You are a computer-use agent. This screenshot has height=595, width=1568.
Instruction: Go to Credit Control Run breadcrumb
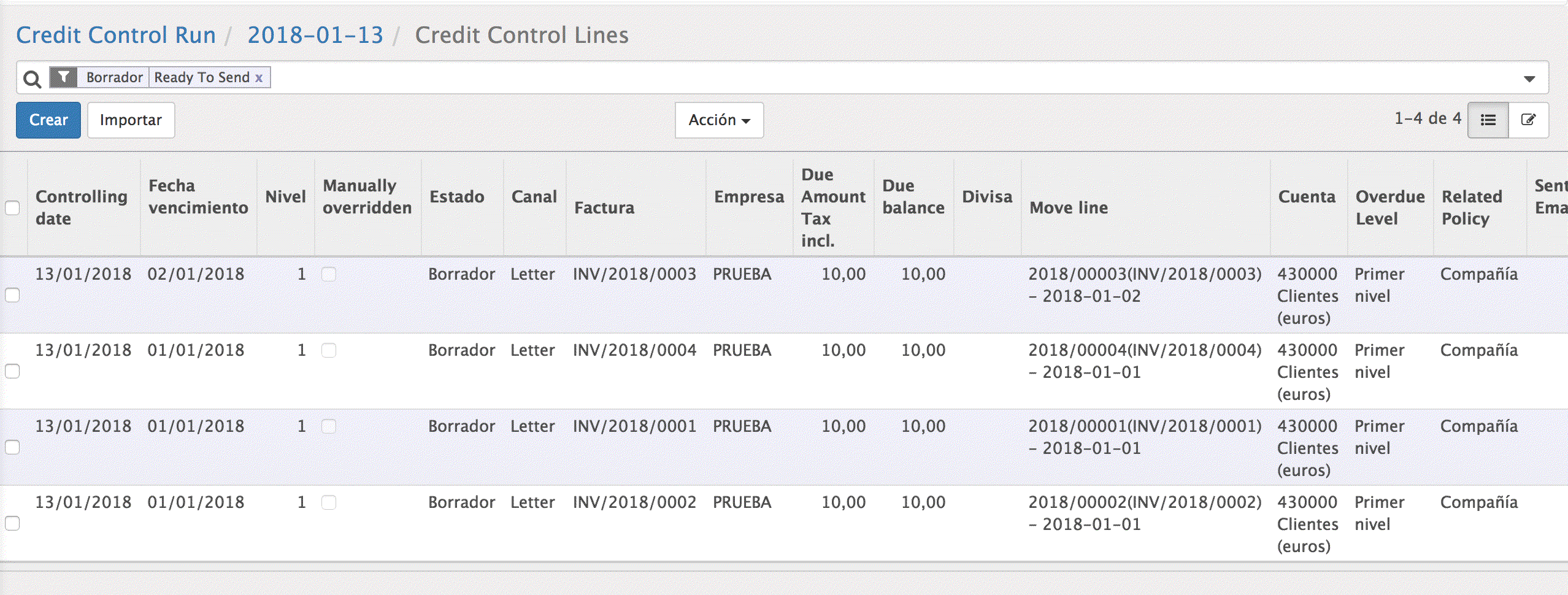click(x=116, y=36)
